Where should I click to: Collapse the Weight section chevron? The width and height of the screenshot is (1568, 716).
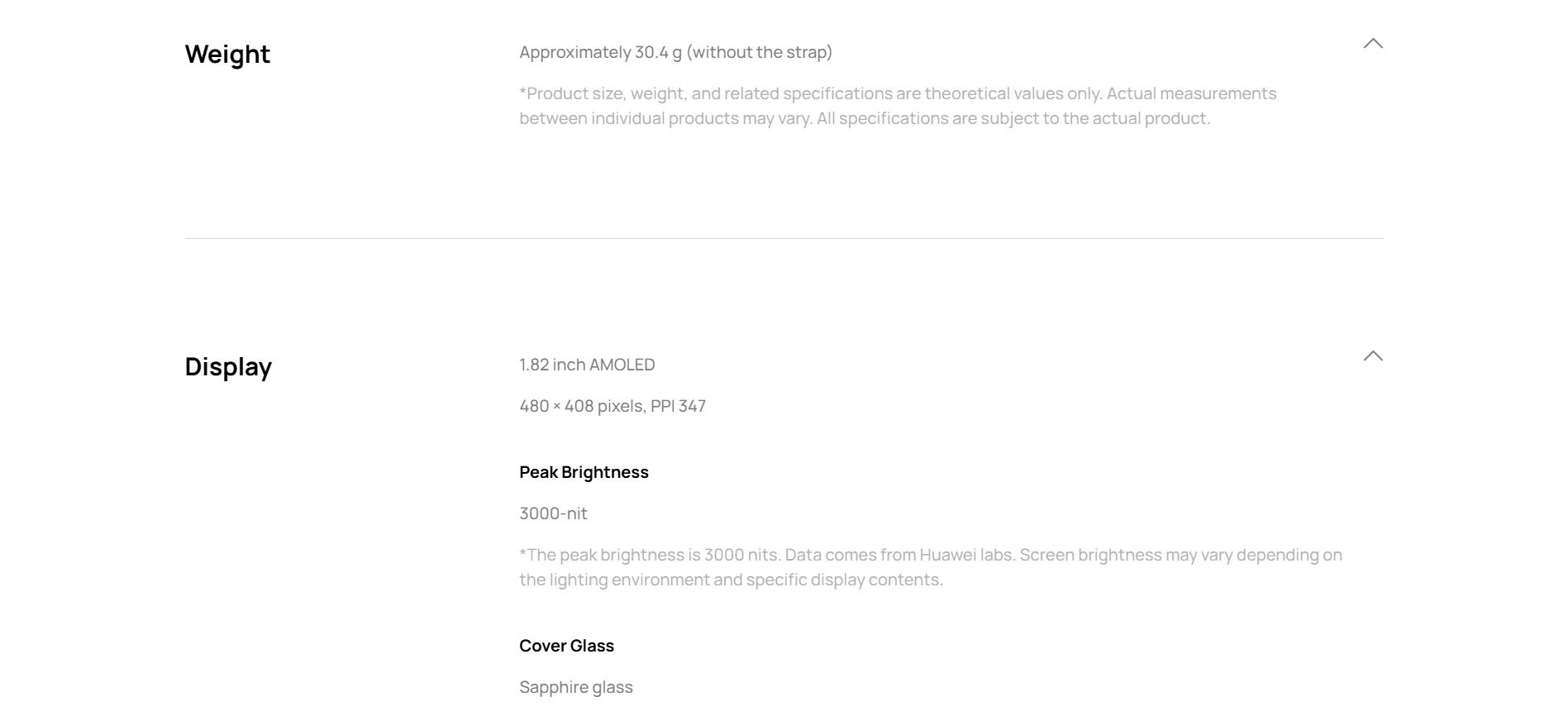click(1372, 44)
